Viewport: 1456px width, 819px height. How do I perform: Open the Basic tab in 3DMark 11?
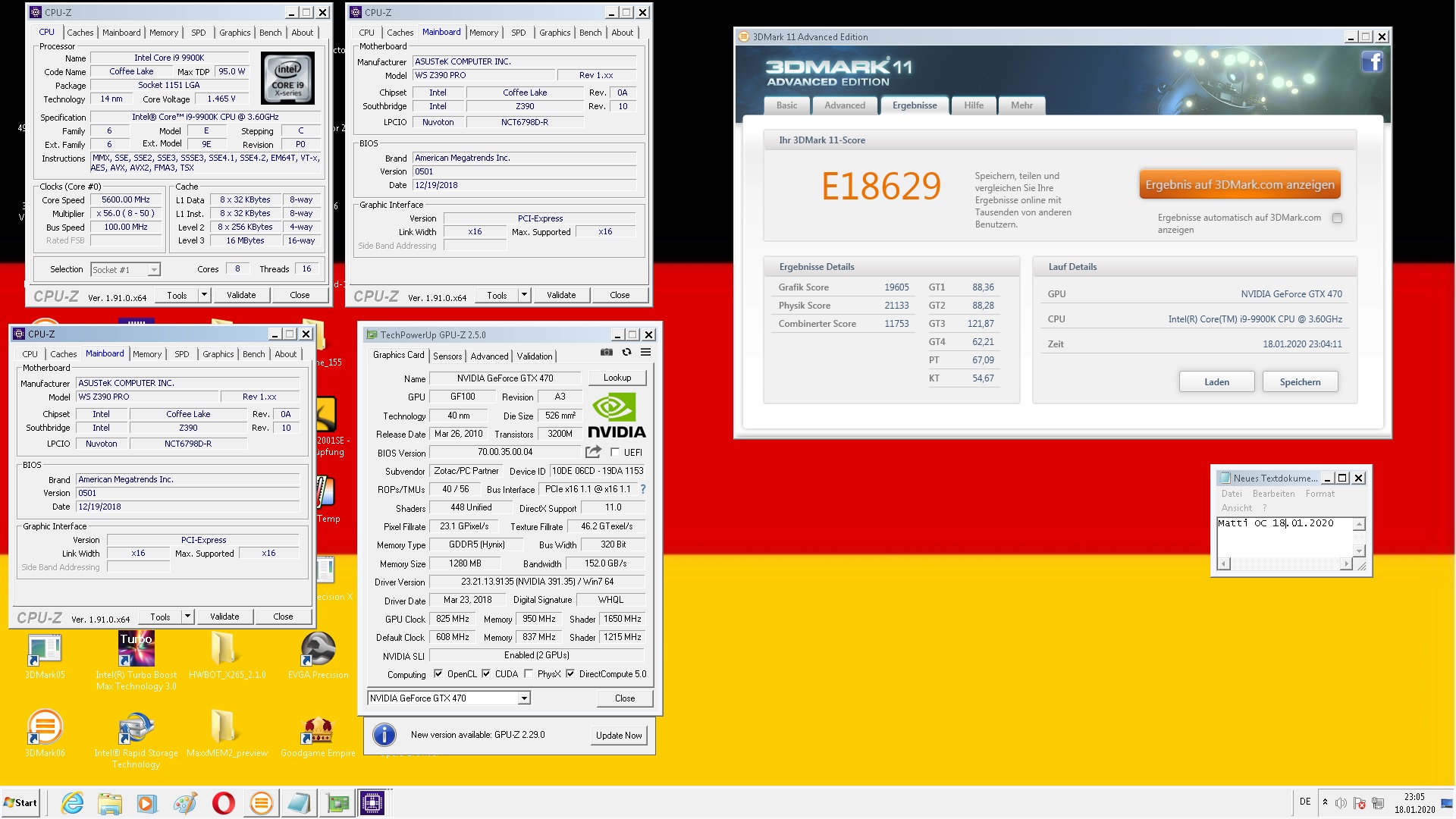(x=786, y=105)
